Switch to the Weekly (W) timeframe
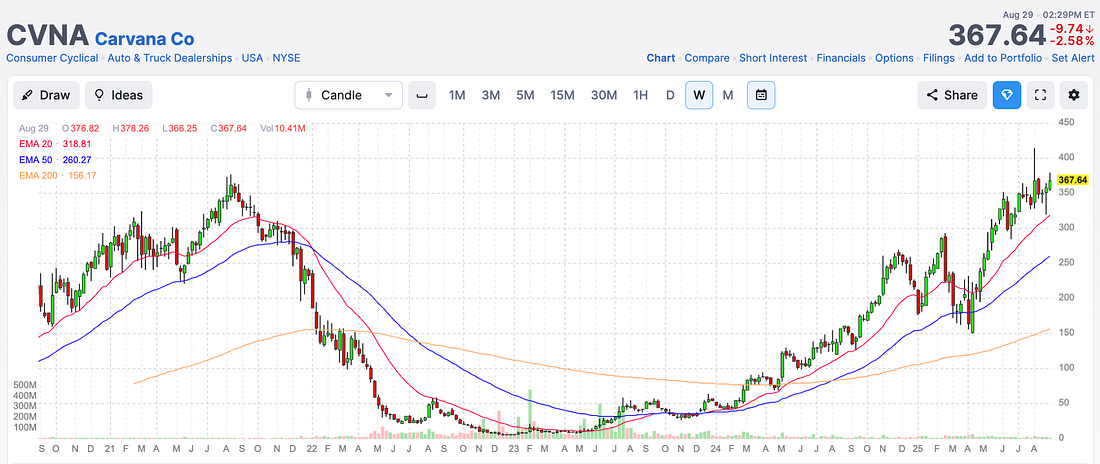The height and width of the screenshot is (464, 1100). 699,95
